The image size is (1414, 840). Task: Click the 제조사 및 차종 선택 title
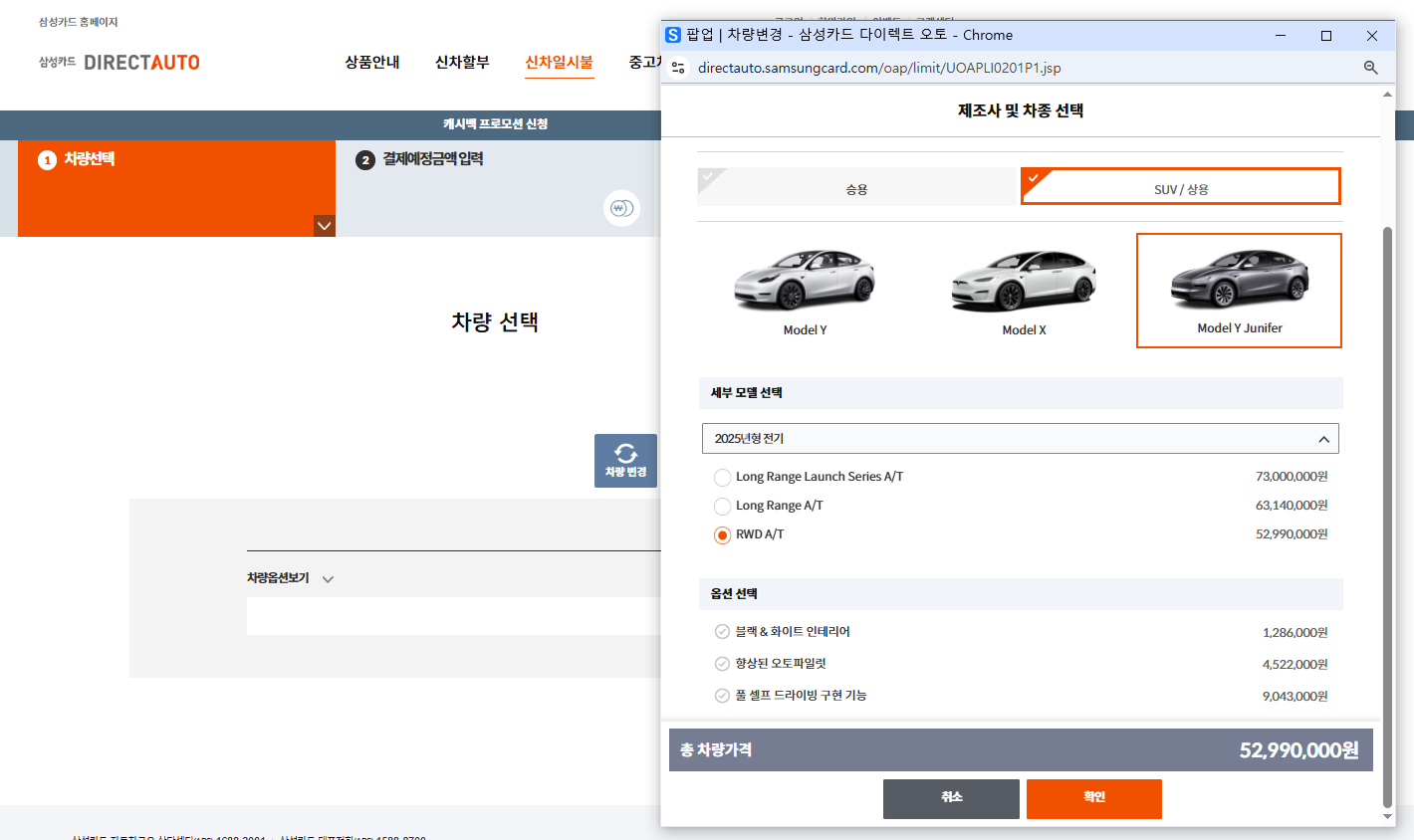[1021, 110]
